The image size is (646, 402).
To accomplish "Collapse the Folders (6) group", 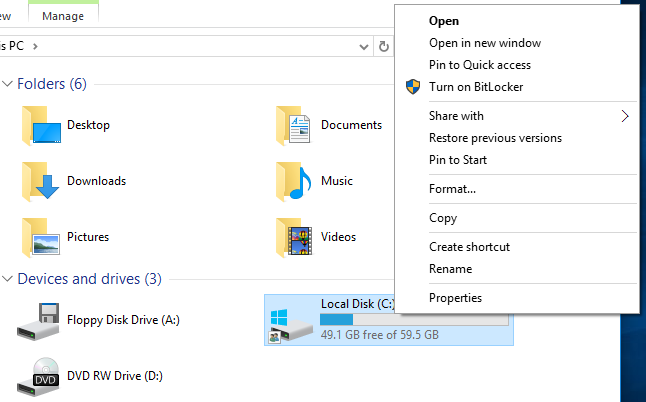I will pos(7,84).
